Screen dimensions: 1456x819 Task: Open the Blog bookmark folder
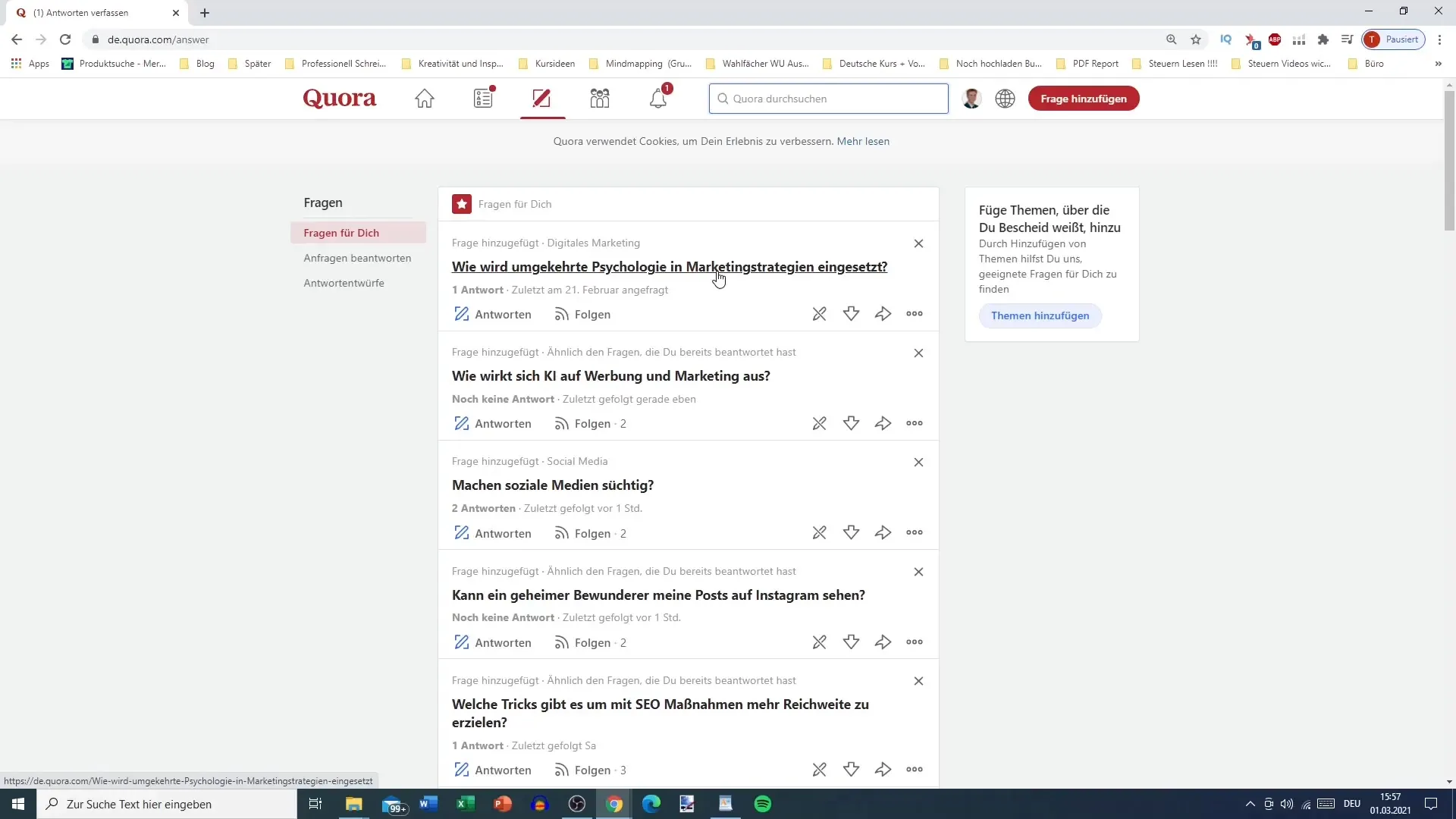tap(197, 64)
